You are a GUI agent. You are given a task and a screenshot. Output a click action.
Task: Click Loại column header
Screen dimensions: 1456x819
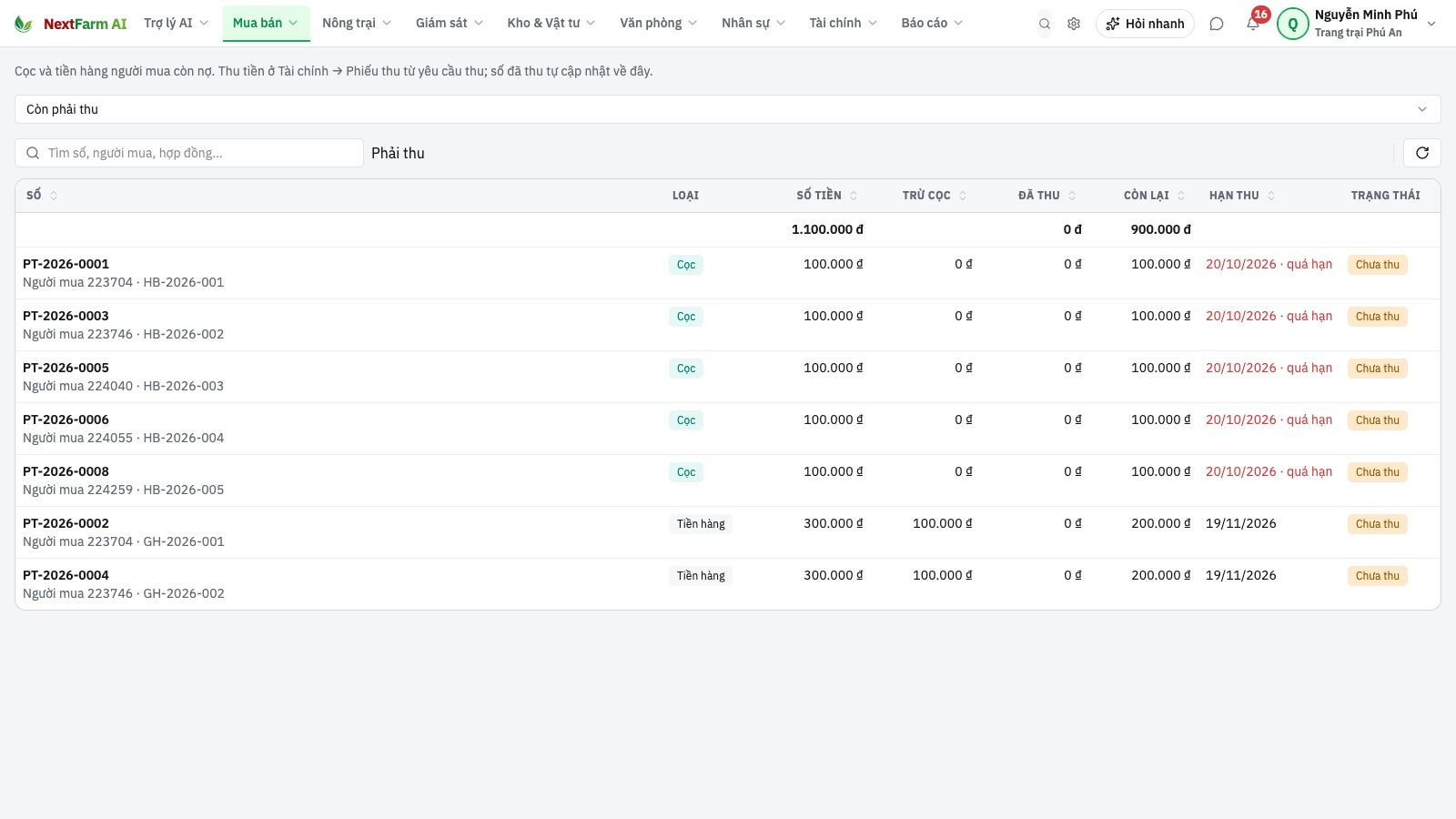click(x=685, y=196)
